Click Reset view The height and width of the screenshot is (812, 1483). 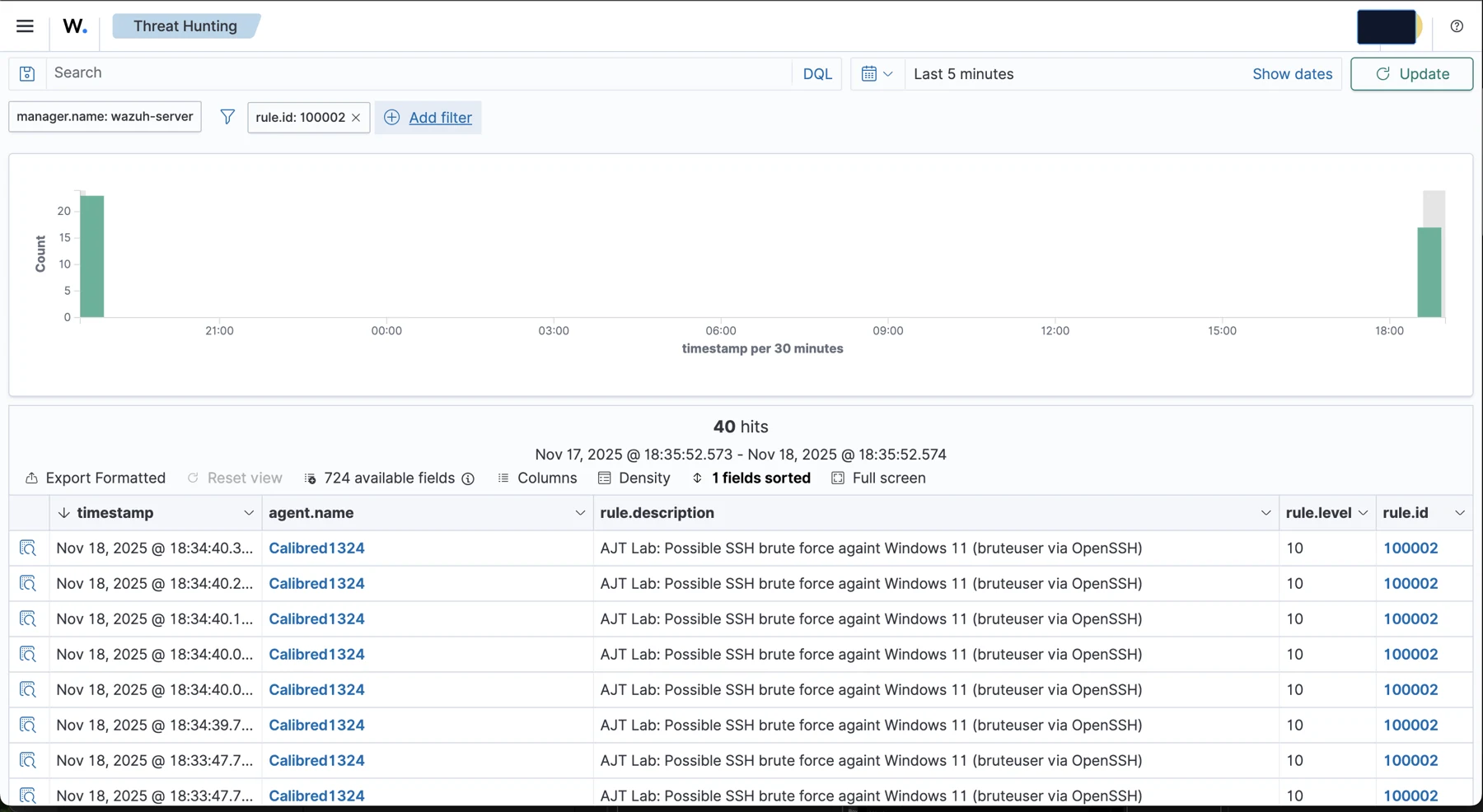[235, 478]
